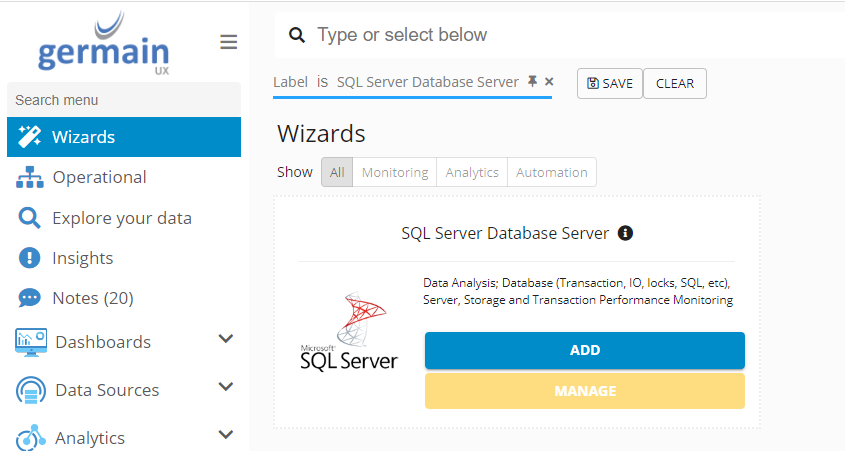The width and height of the screenshot is (845, 451).
Task: Click the info icon beside the wizard title
Action: [626, 233]
